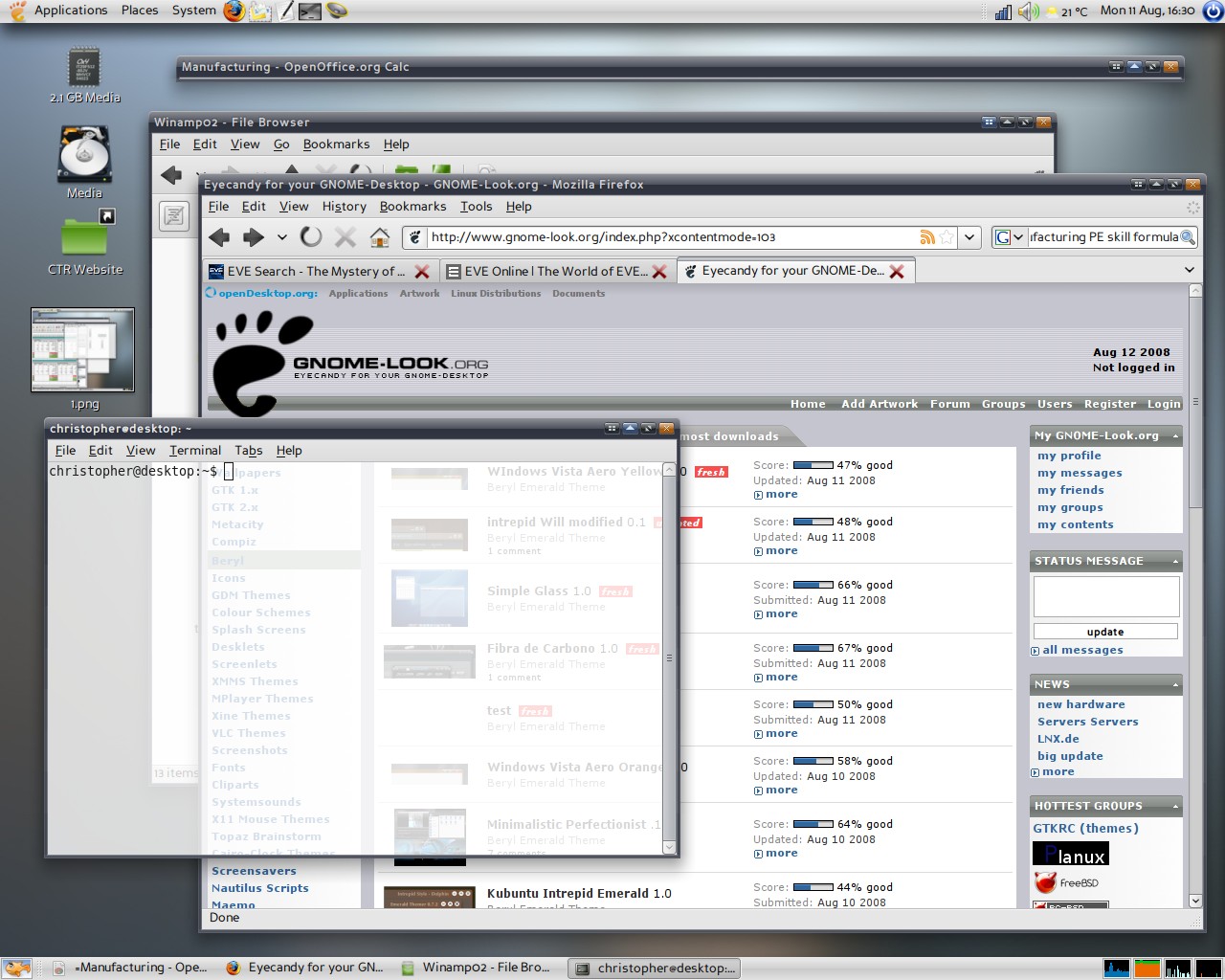The width and height of the screenshot is (1225, 980).
Task: Click Forum in the site navigation
Action: point(950,405)
